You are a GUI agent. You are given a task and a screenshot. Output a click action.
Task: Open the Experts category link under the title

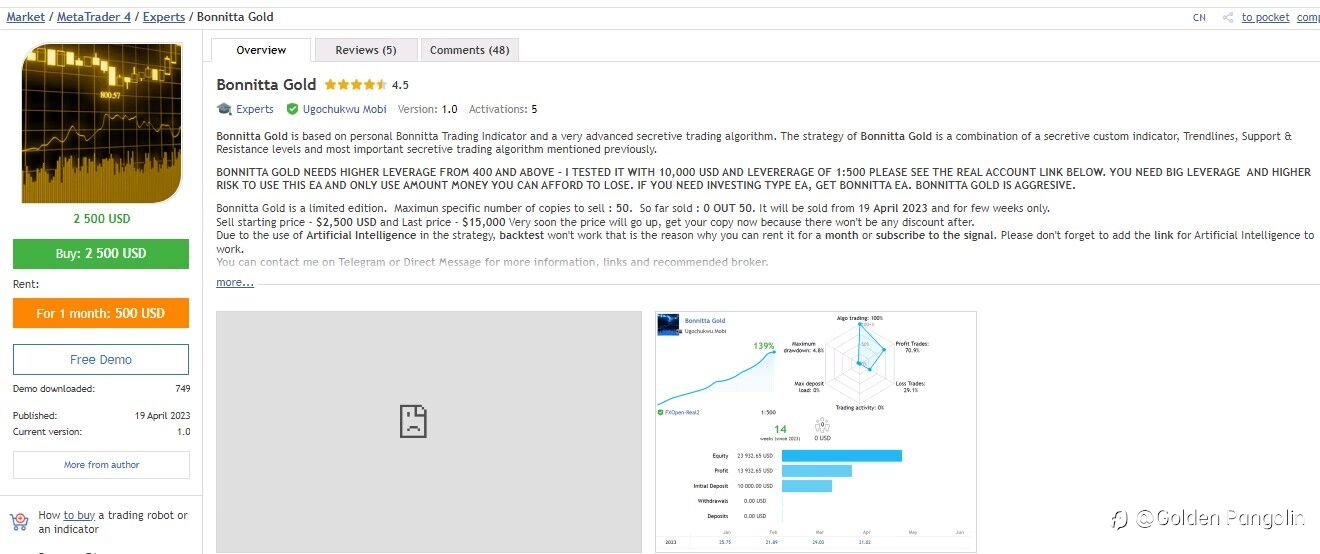click(x=255, y=109)
